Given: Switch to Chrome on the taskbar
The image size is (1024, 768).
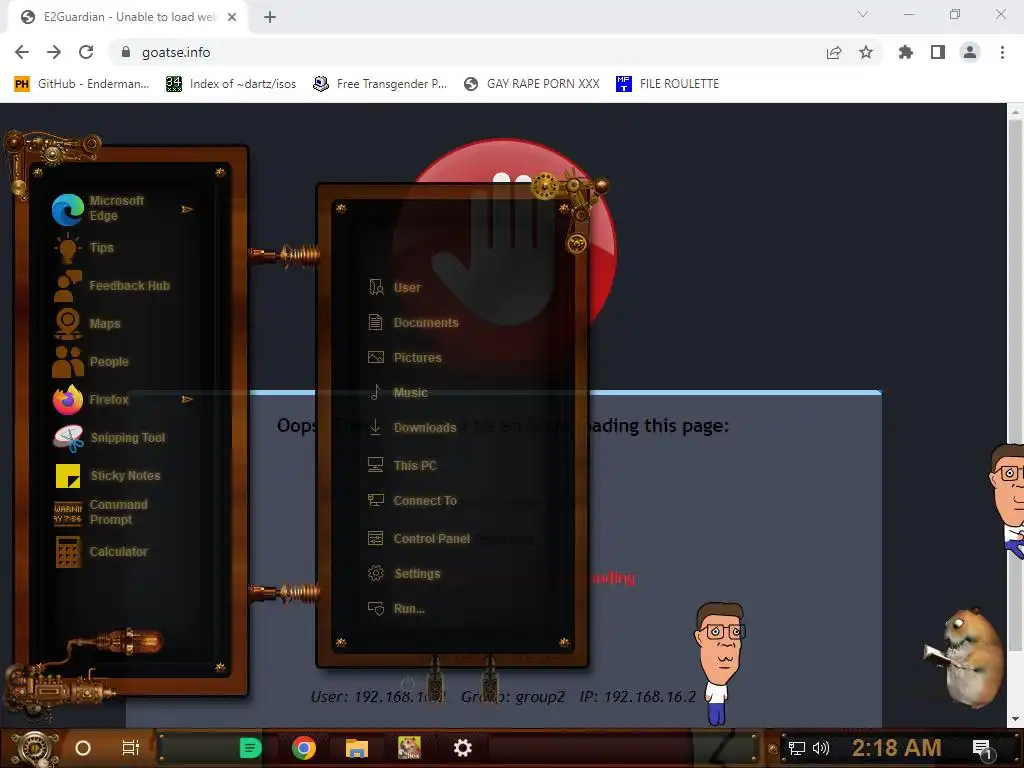Looking at the screenshot, I should pyautogui.click(x=304, y=748).
